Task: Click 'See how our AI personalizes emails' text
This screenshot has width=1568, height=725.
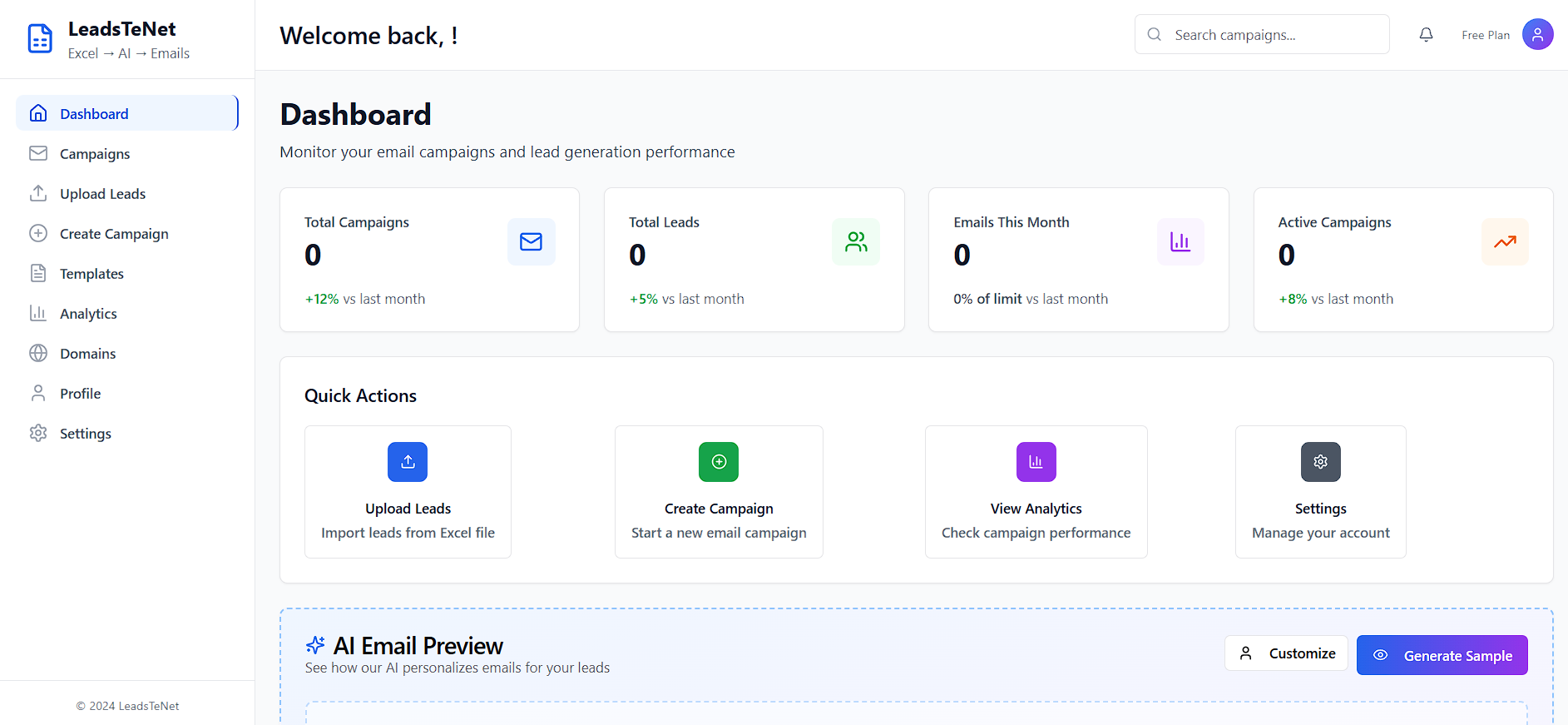Action: 458,668
